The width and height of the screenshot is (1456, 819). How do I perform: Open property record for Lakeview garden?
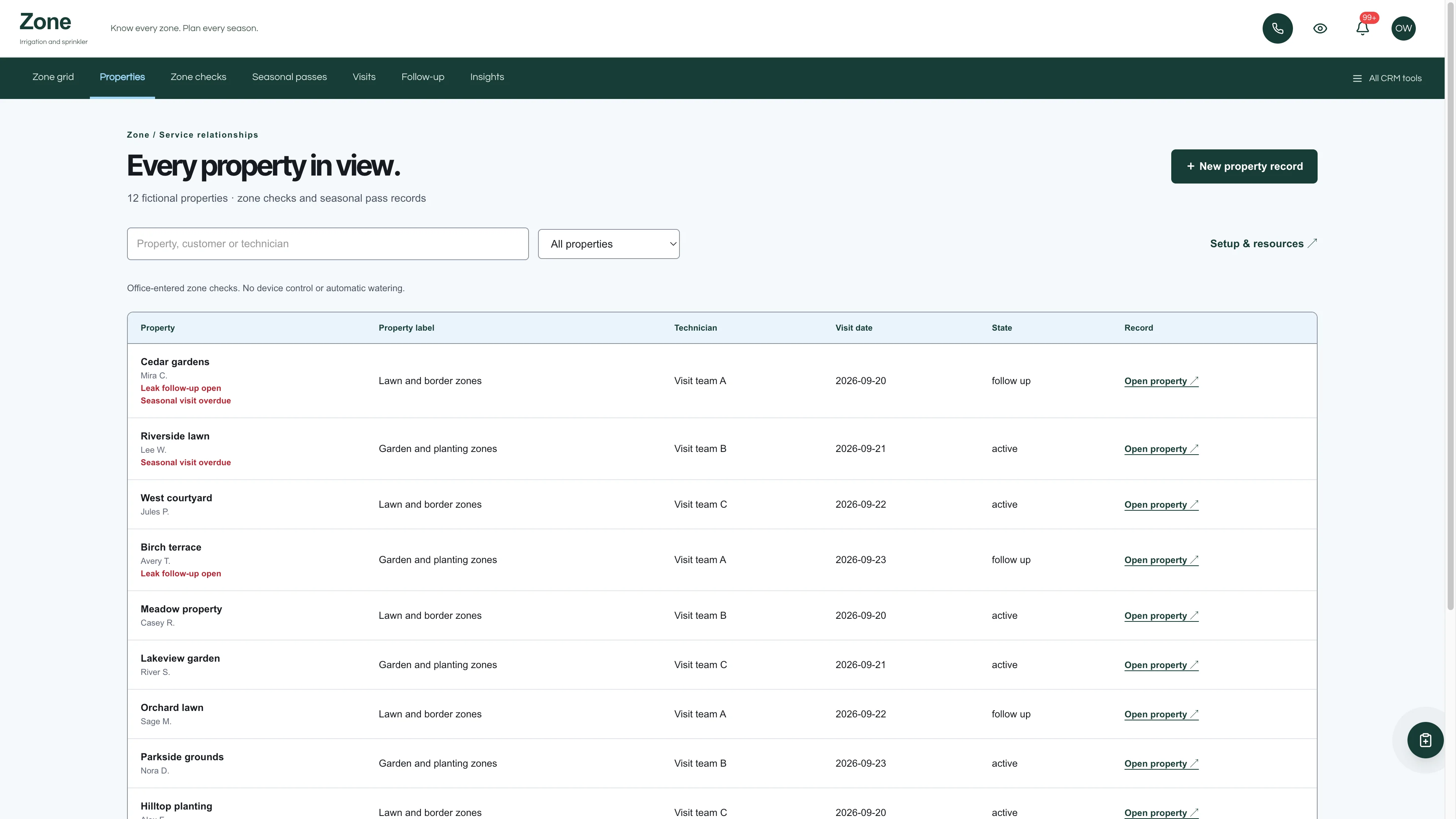[1161, 665]
